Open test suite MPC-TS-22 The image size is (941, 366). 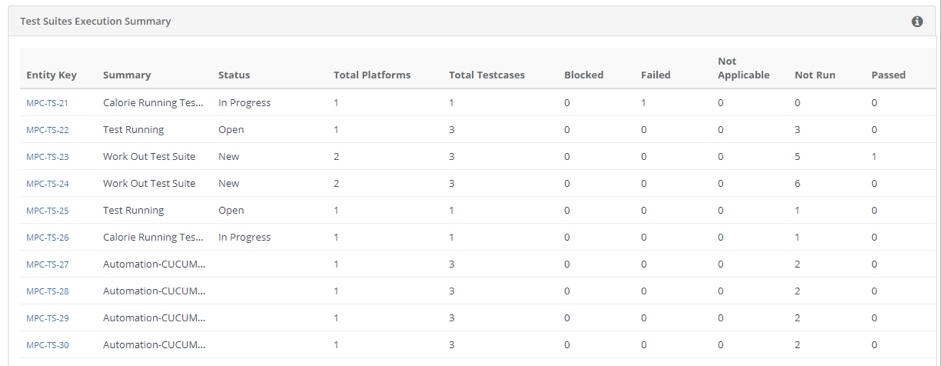tap(47, 130)
